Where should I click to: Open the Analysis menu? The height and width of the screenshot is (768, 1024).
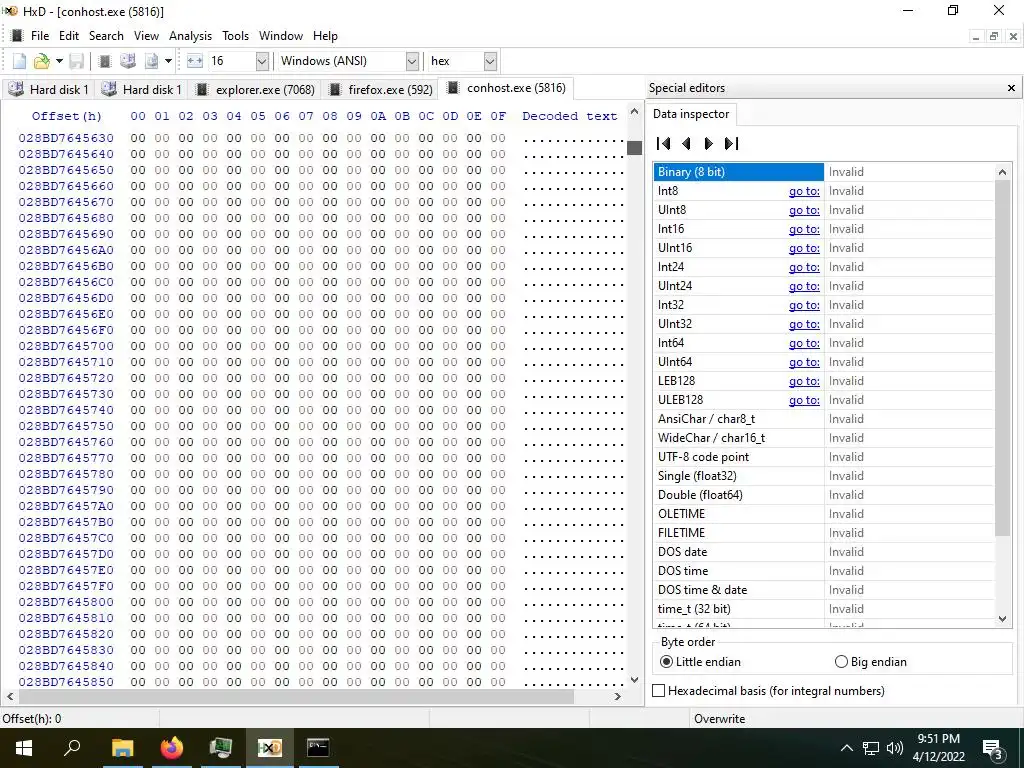[190, 36]
